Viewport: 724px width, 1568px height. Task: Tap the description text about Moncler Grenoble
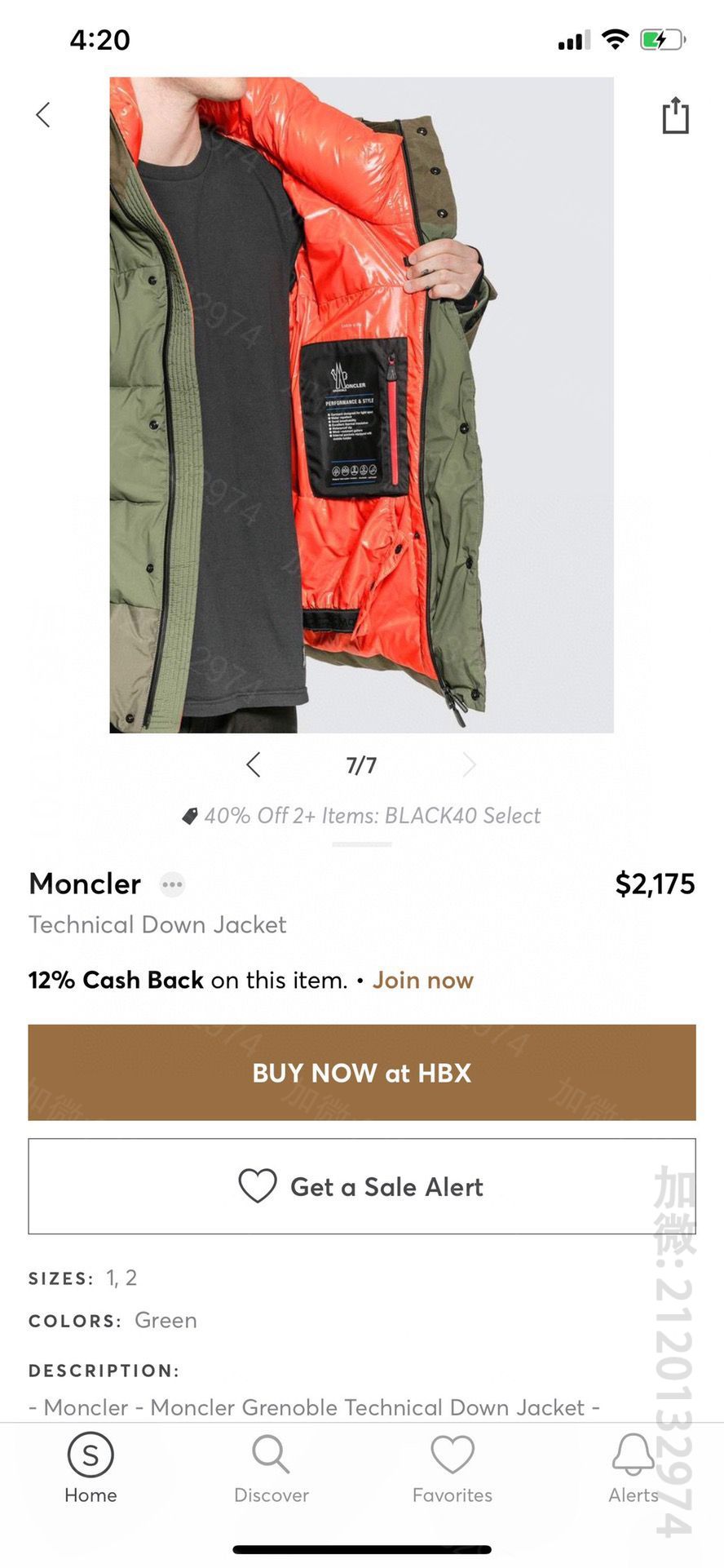pos(315,1407)
